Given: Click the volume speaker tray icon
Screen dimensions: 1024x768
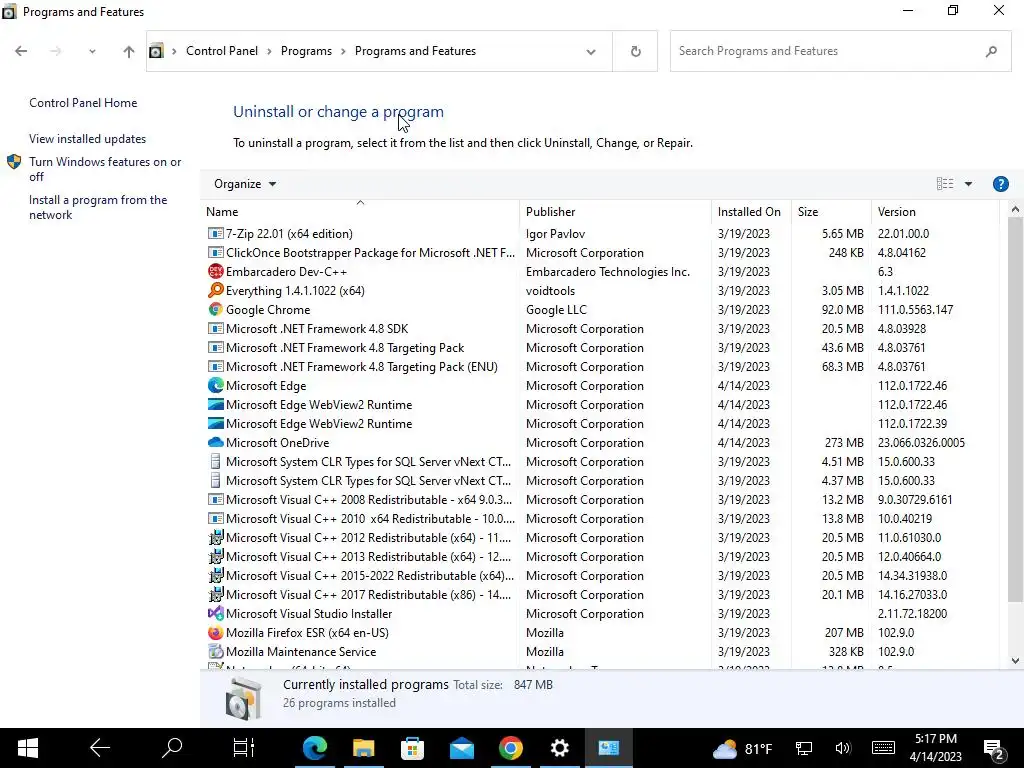Looking at the screenshot, I should click(842, 748).
